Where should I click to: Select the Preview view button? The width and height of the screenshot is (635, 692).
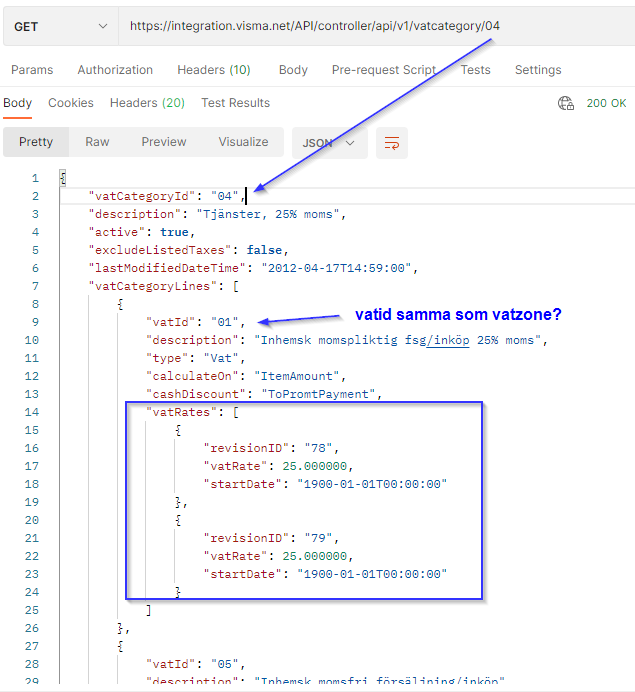coord(164,142)
